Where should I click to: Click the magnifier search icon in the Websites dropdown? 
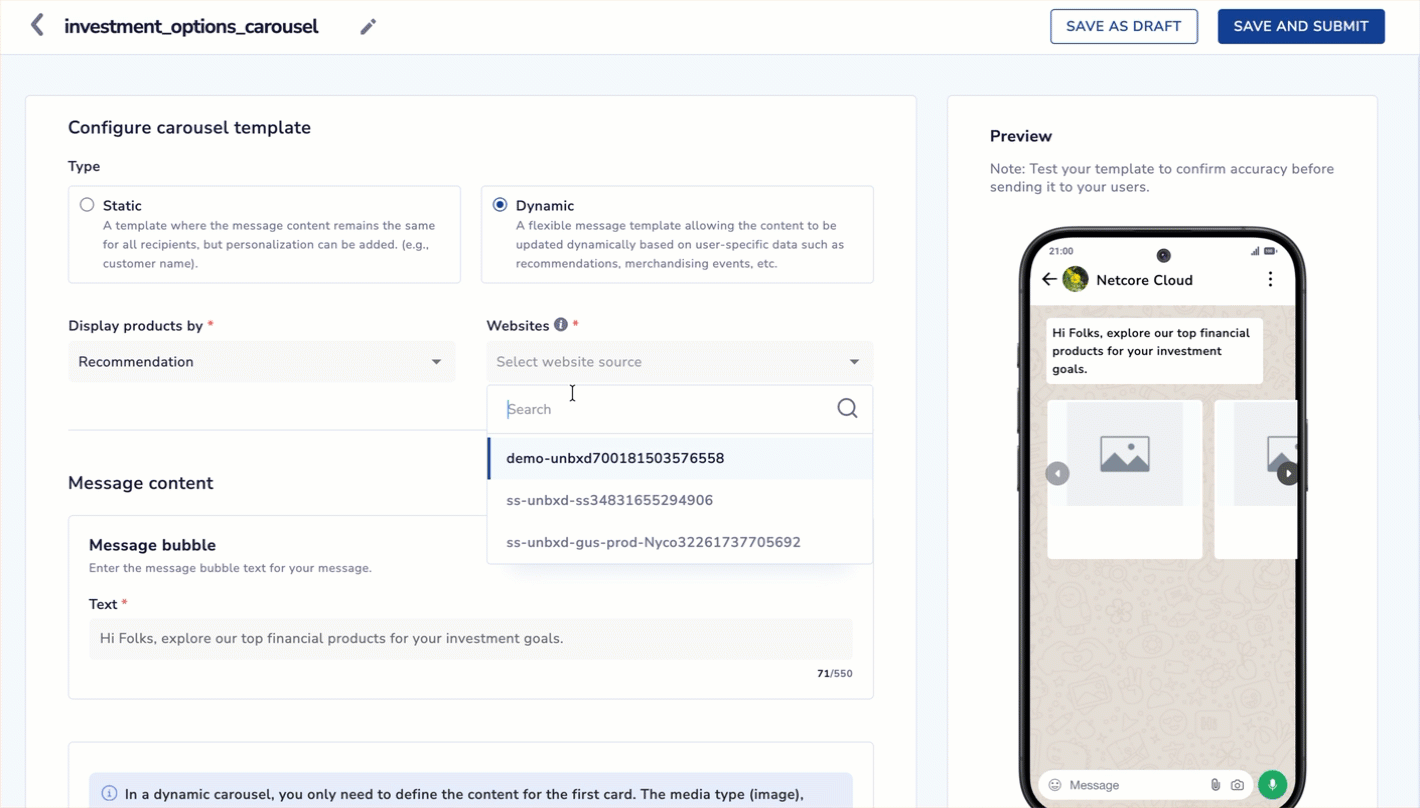846,408
